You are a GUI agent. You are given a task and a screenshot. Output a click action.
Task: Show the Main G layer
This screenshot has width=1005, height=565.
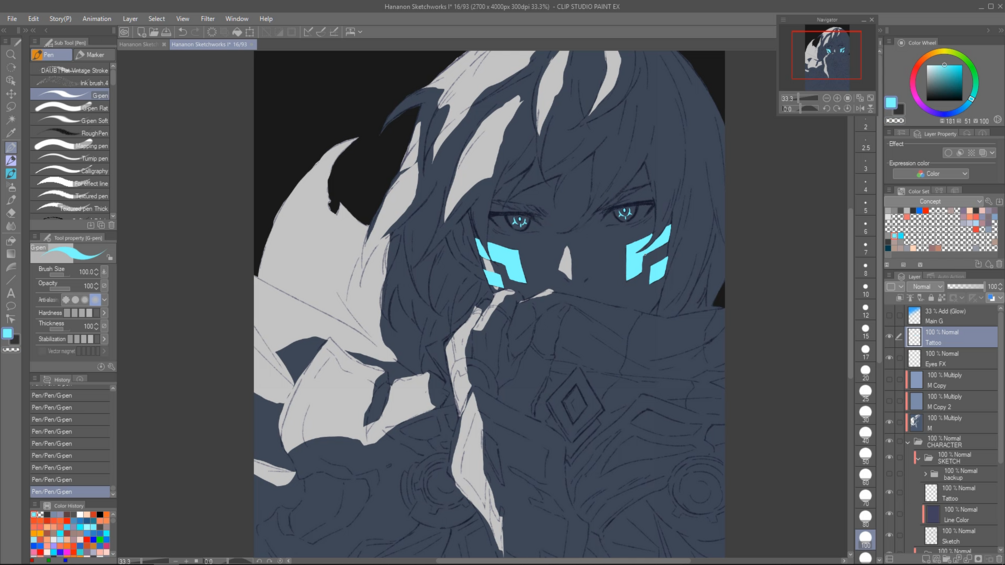(889, 316)
